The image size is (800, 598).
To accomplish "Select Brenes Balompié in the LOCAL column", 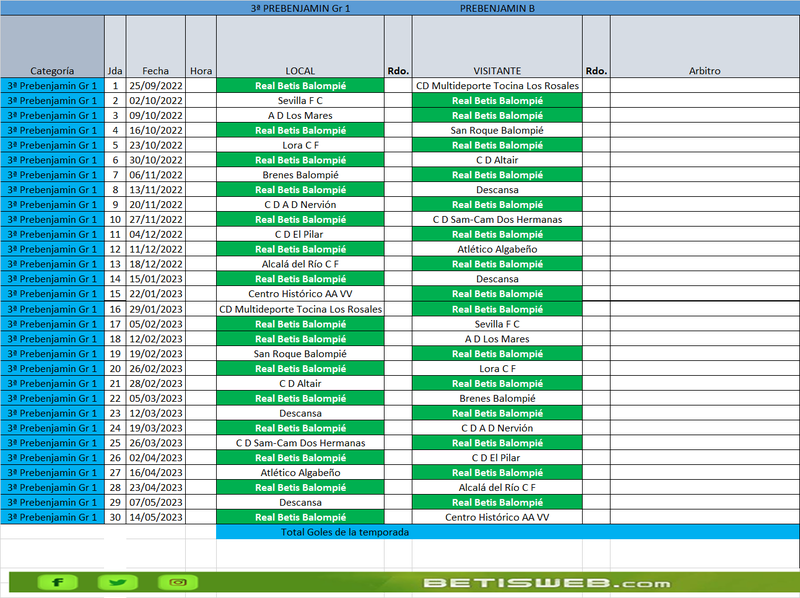I will [301, 175].
